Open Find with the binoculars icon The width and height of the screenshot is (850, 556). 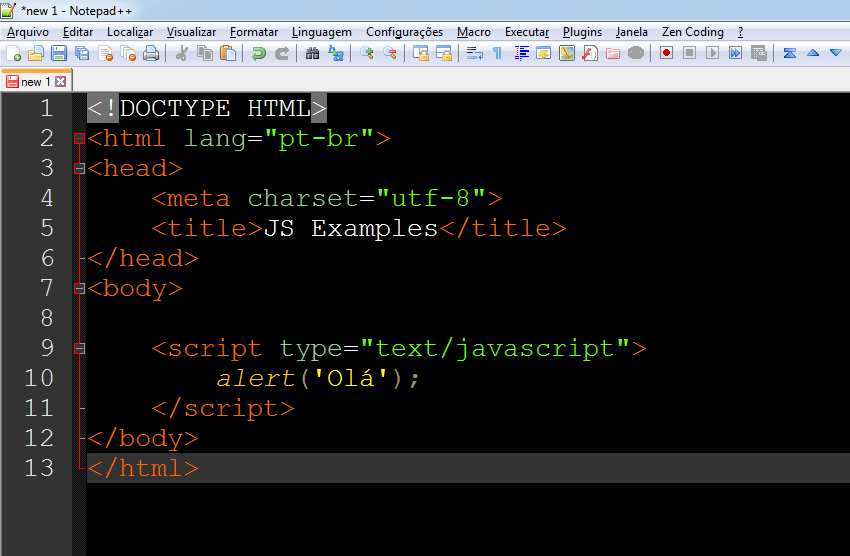coord(312,53)
